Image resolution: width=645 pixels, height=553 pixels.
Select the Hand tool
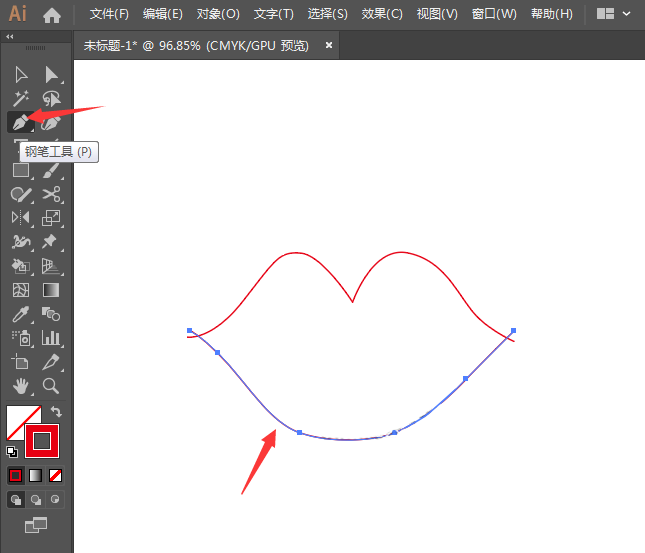click(19, 385)
